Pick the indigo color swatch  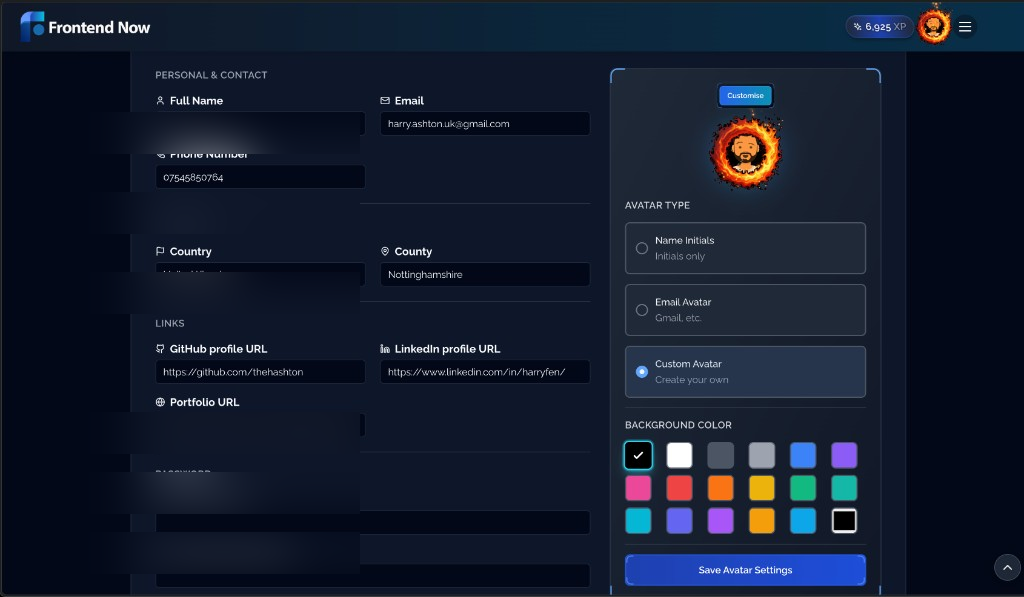pos(679,521)
